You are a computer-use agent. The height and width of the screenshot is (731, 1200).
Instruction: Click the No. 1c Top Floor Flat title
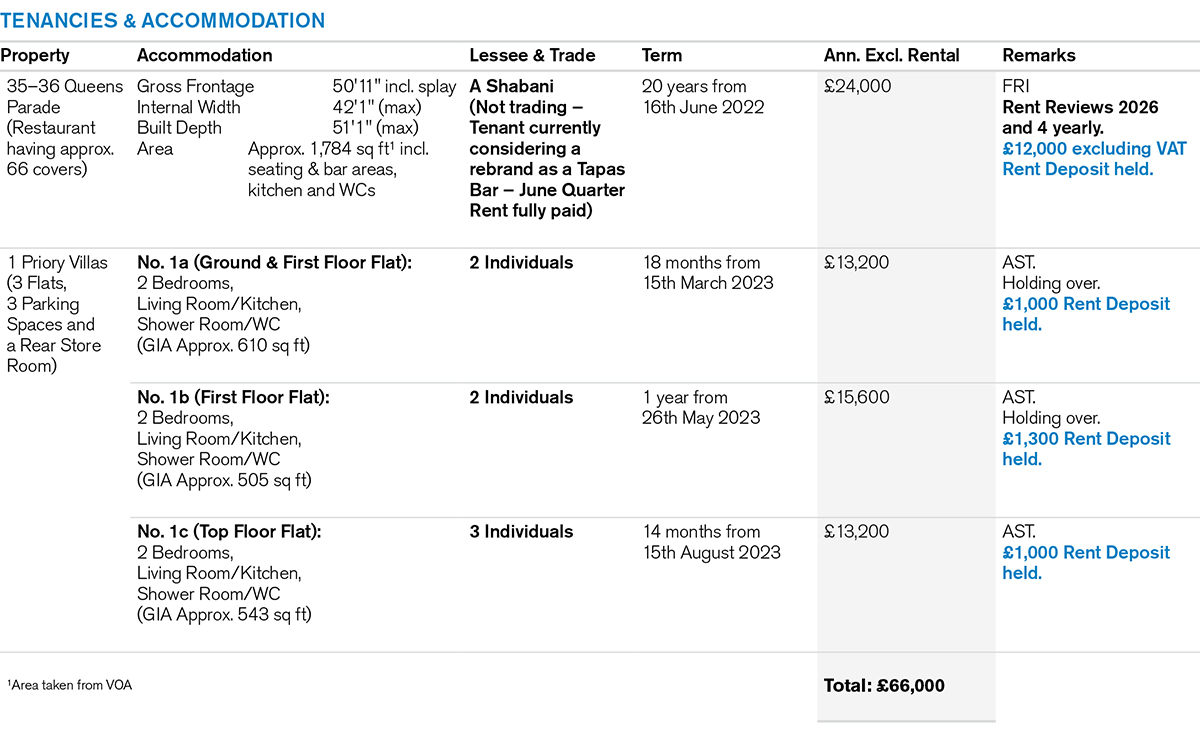click(x=229, y=532)
